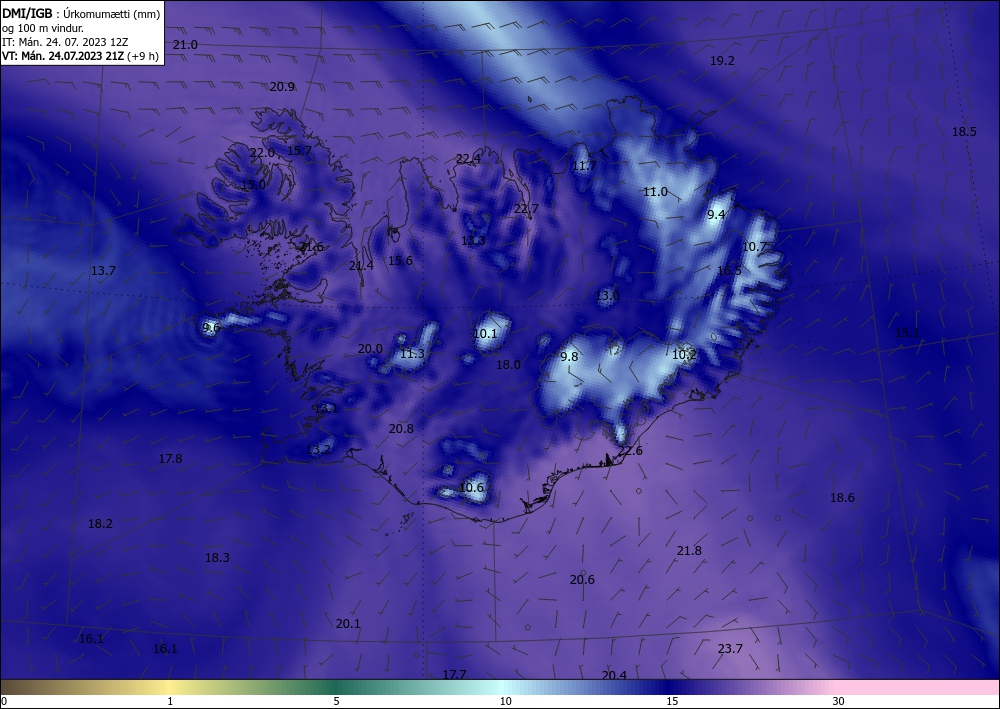Image resolution: width=1000 pixels, height=709 pixels.
Task: Click the map value 10.1
Action: (485, 334)
